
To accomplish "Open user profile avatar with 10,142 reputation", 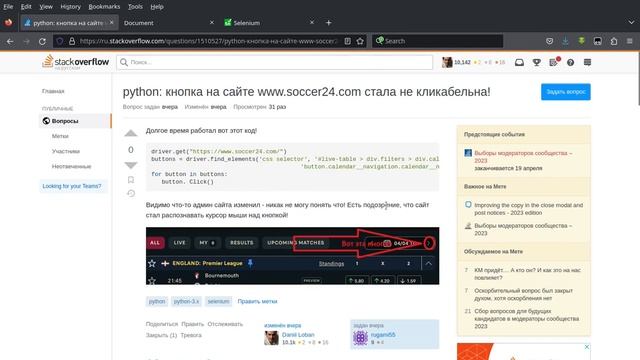I will tap(447, 62).
